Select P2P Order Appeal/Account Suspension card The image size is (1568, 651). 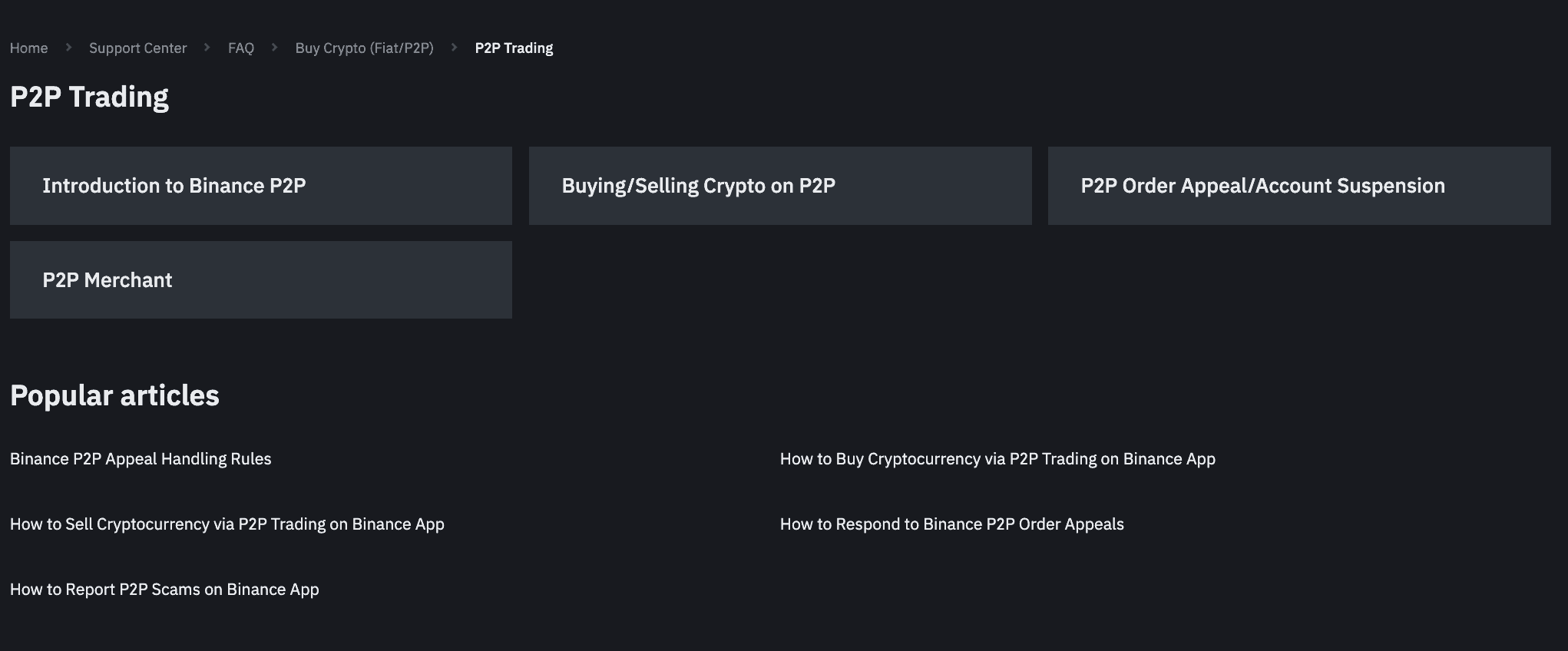point(1298,186)
